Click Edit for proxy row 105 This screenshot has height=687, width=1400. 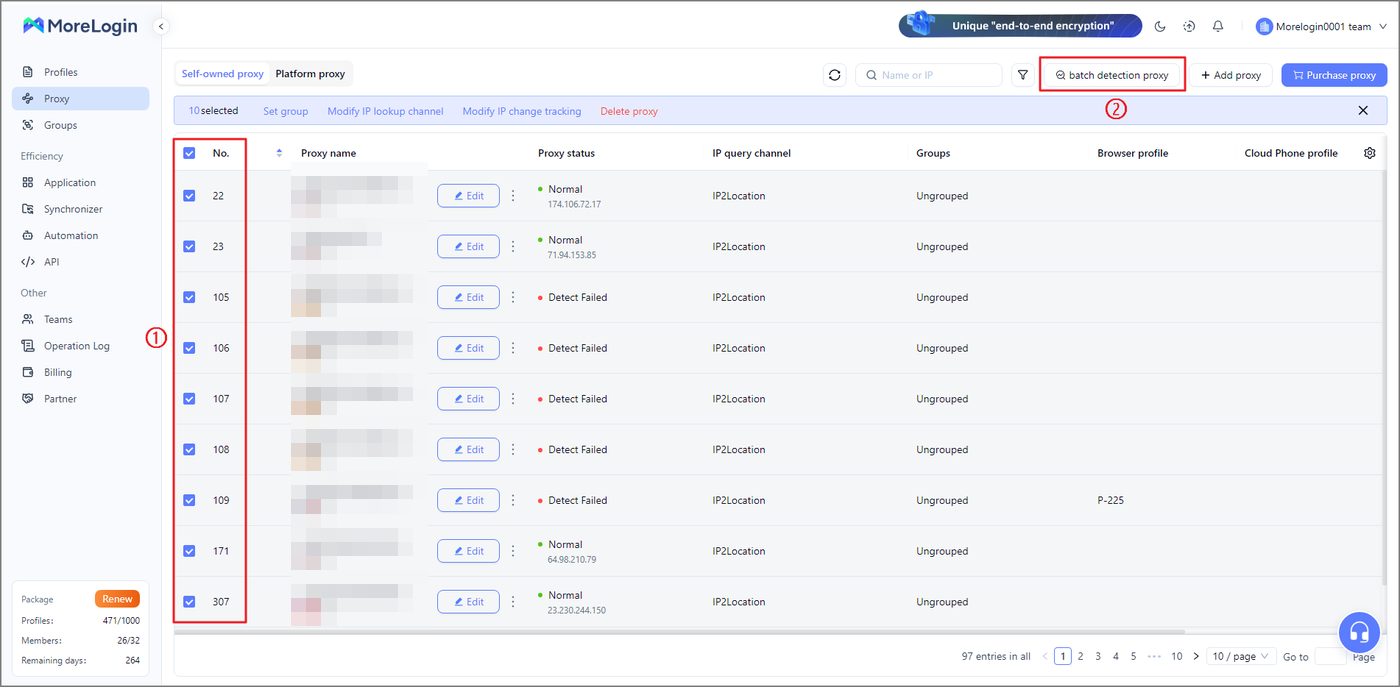point(468,297)
